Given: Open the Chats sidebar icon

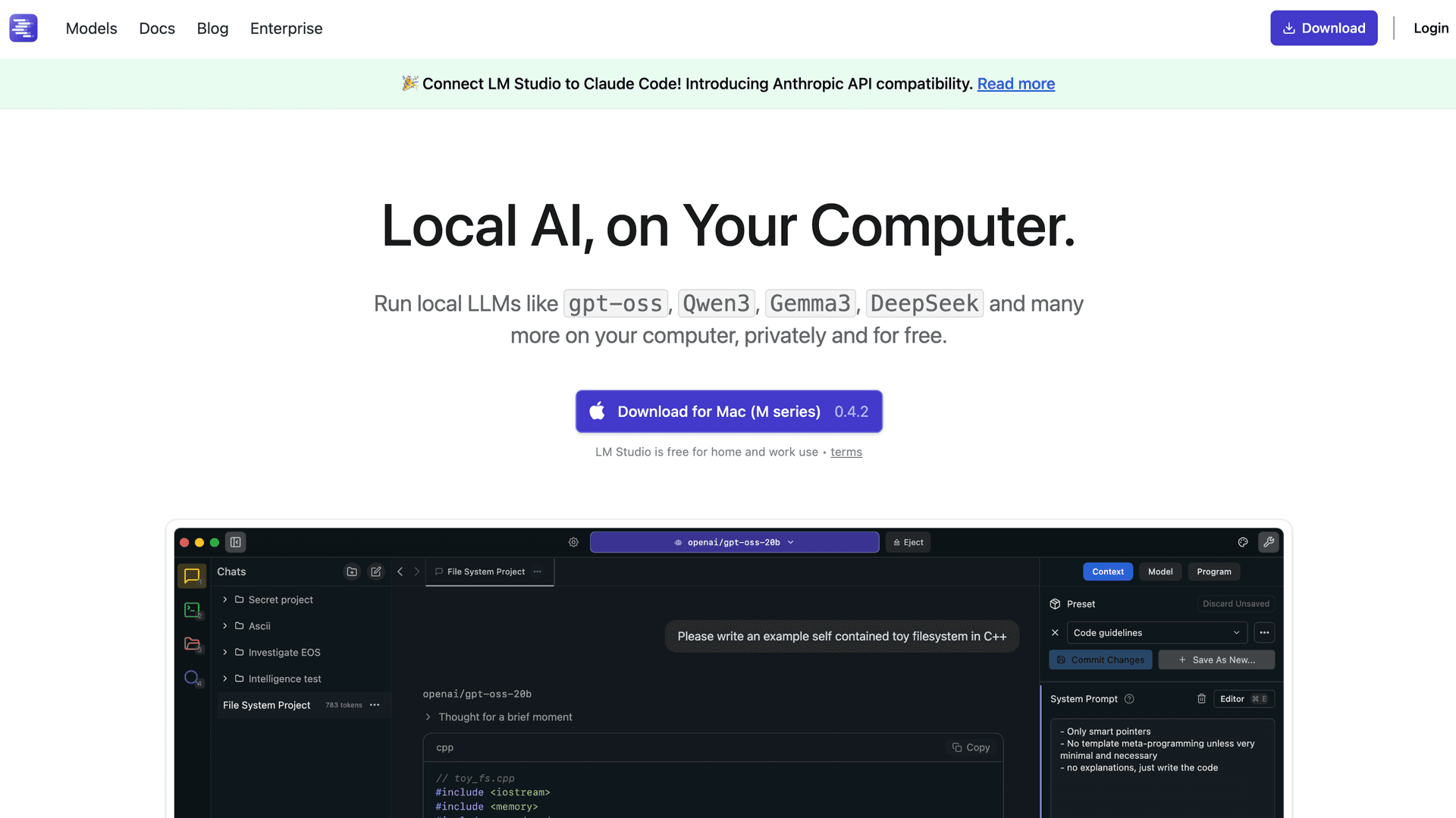Looking at the screenshot, I should pos(192,576).
